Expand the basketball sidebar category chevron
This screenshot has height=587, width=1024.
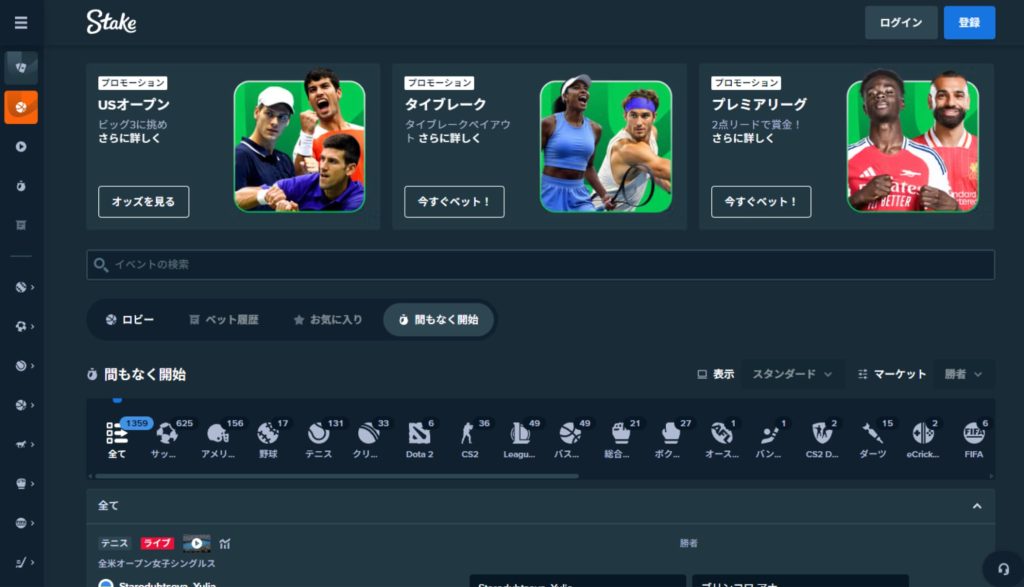pyautogui.click(x=32, y=405)
